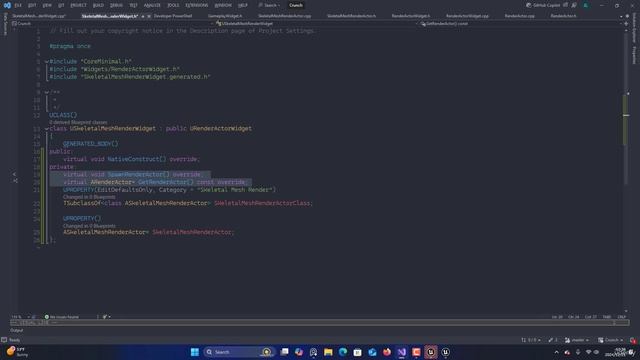640x360 pixels.
Task: Open the Analyze menu
Action: click(x=152, y=5)
